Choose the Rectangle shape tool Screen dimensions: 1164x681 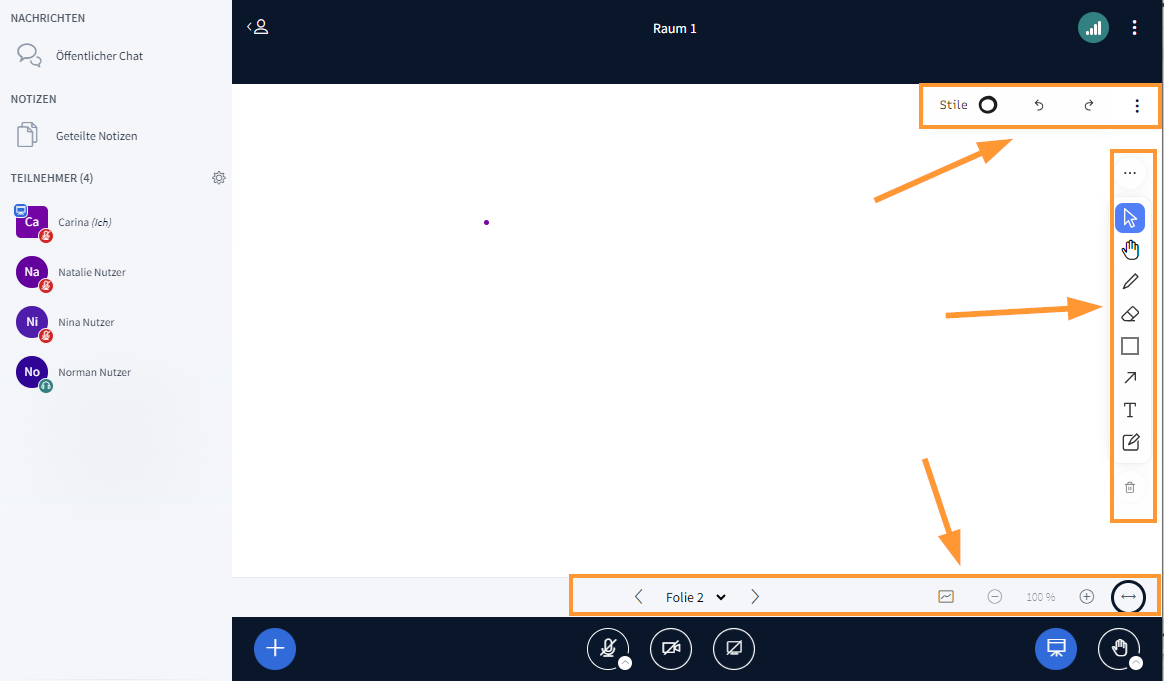click(1130, 346)
